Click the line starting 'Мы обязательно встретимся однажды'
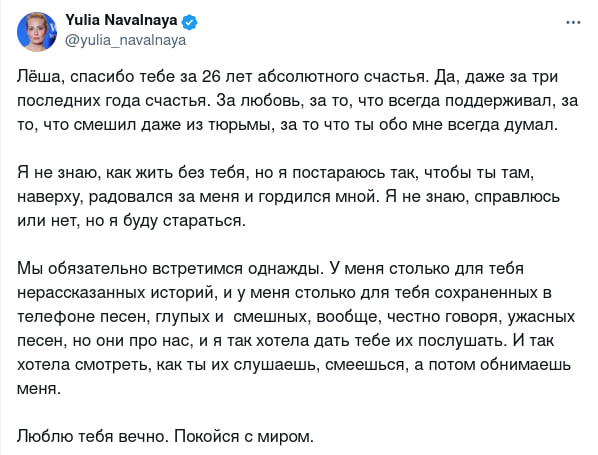598x455 pixels. point(270,269)
